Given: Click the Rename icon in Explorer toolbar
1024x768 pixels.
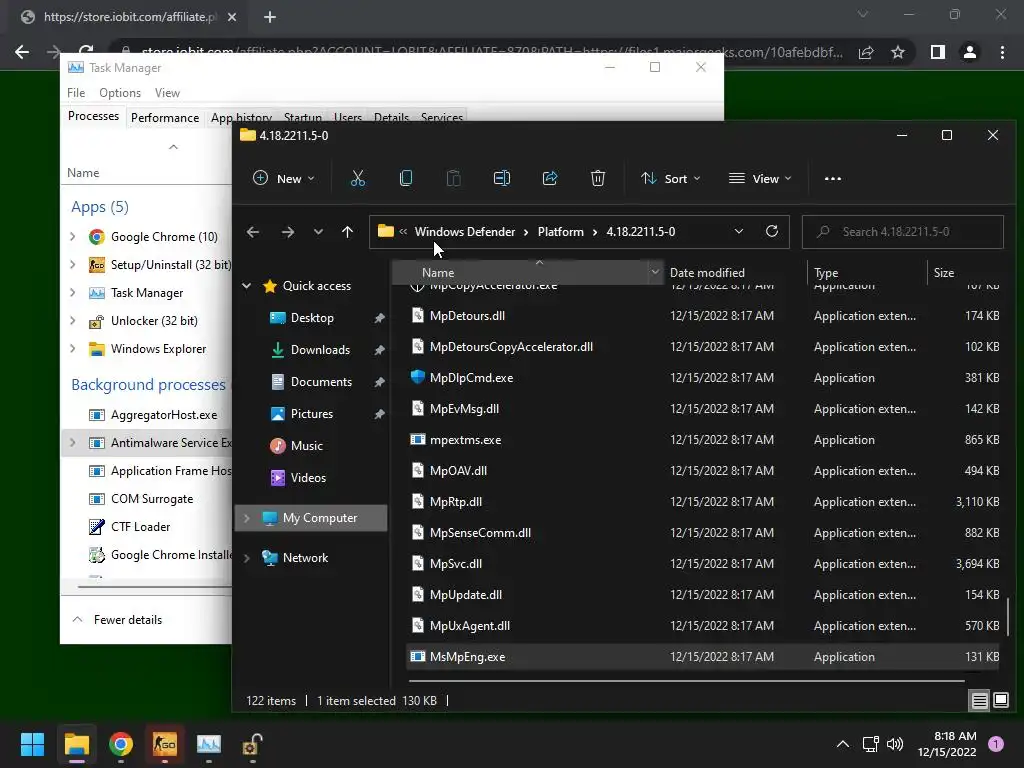Looking at the screenshot, I should pos(502,178).
